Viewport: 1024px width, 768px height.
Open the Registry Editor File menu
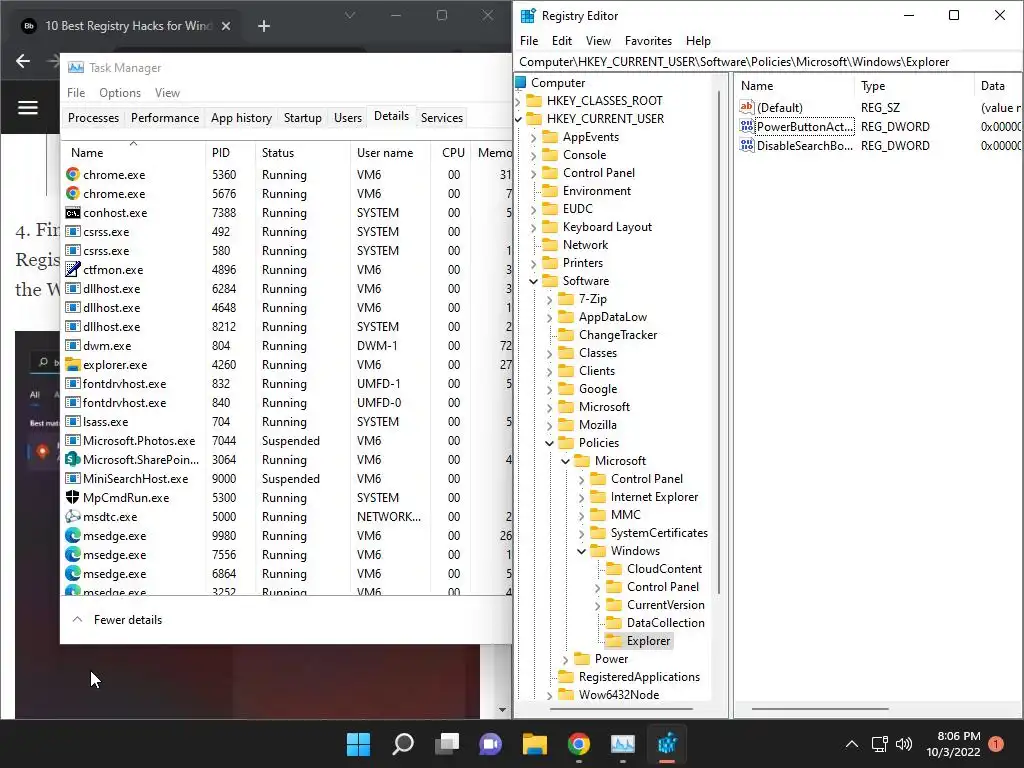click(529, 40)
